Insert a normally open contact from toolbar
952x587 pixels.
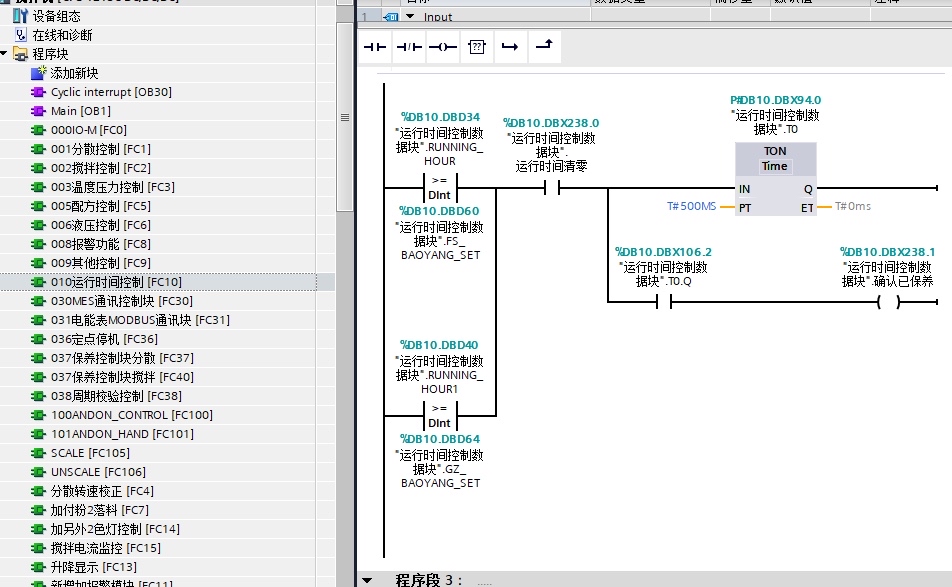point(375,47)
